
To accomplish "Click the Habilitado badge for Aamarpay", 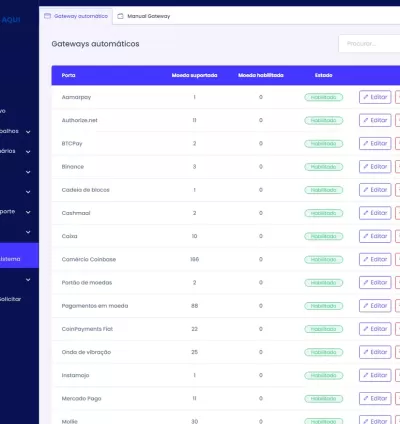I will (323, 97).
